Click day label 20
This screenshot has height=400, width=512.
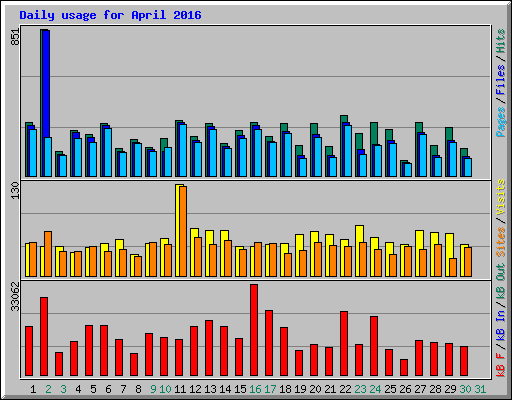pos(315,389)
